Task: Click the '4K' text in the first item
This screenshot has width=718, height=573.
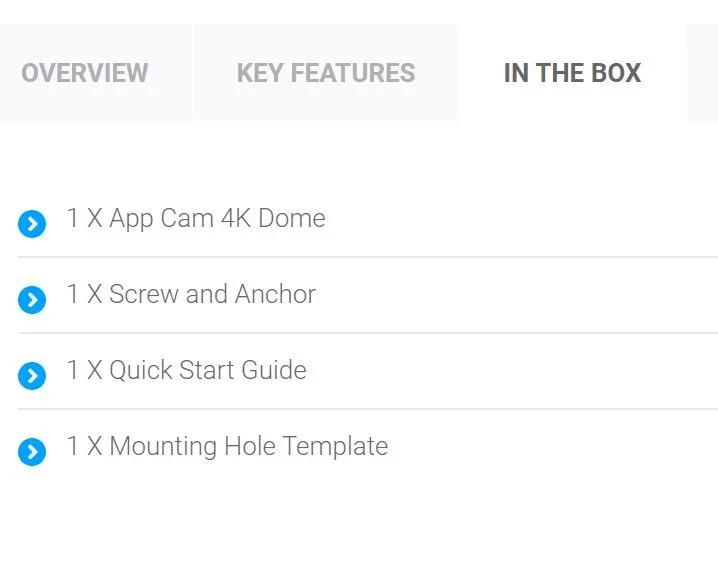Action: click(236, 218)
